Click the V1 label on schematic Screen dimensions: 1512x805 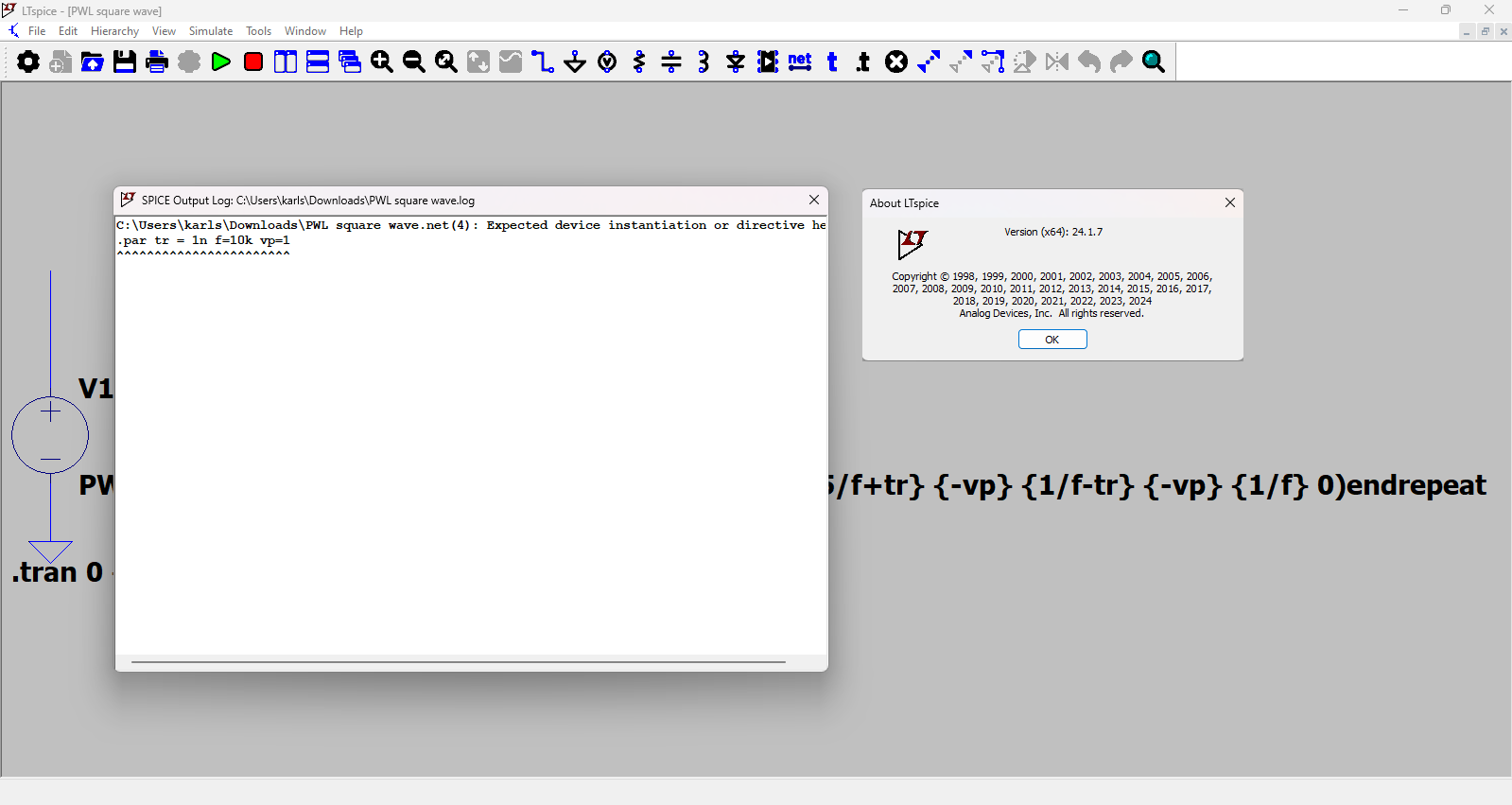tap(96, 388)
